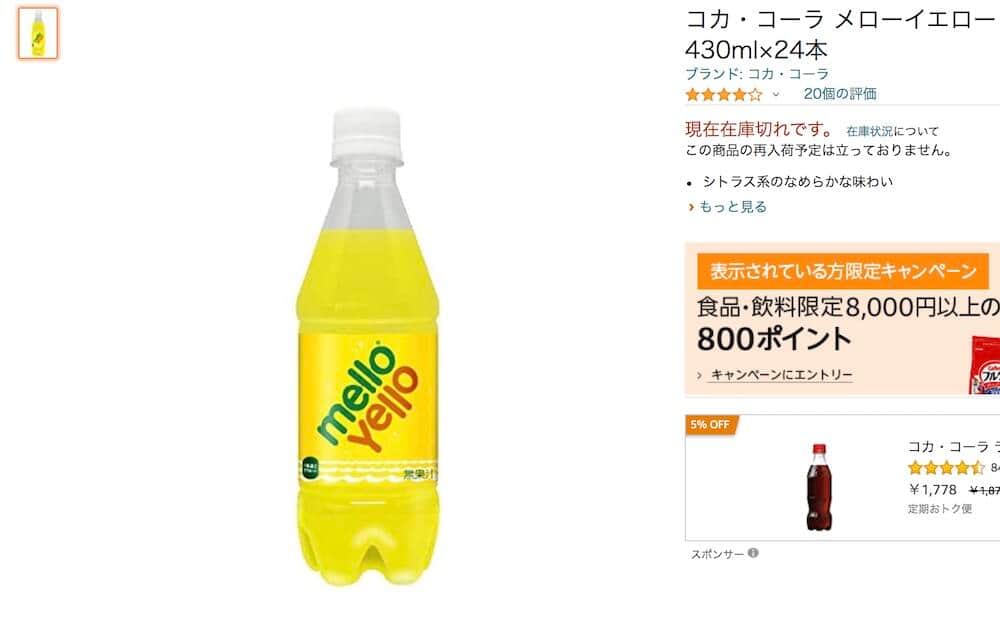
Task: Click the スポンサー info icon
Action: pyautogui.click(x=753, y=553)
